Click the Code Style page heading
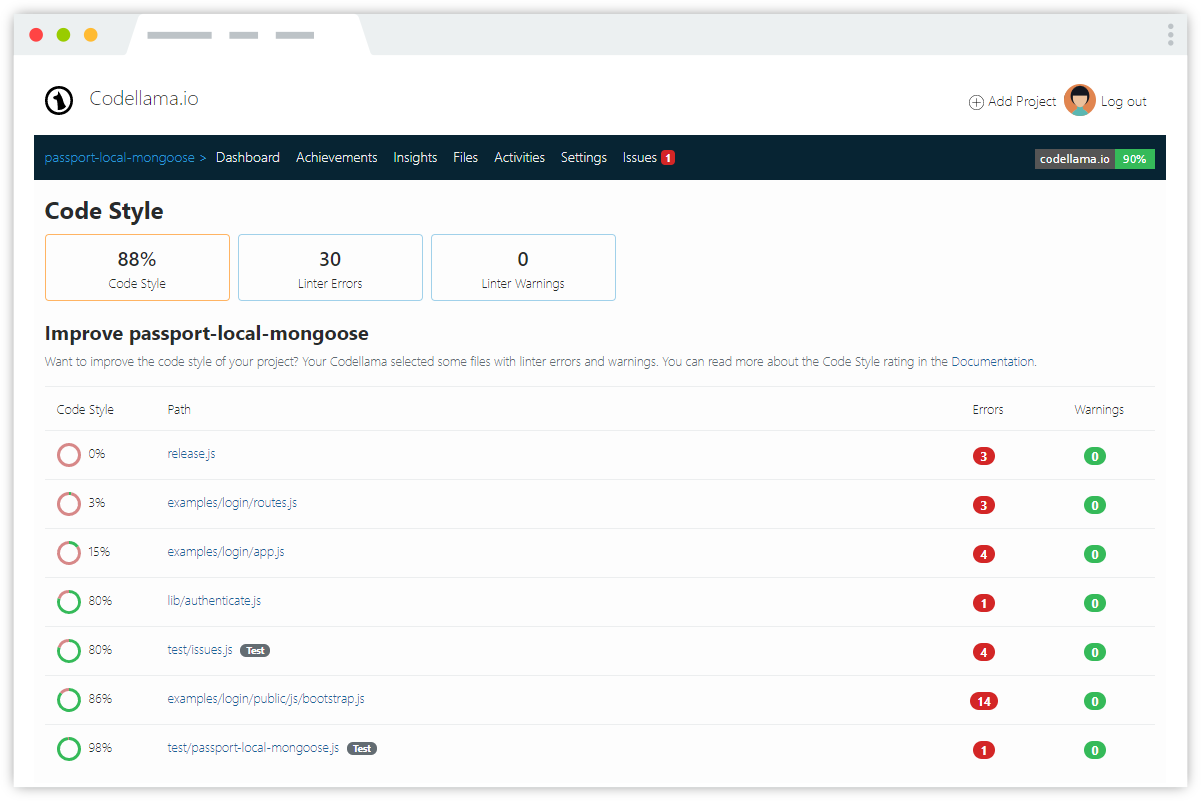Screen dimensions: 1201x801 [104, 211]
